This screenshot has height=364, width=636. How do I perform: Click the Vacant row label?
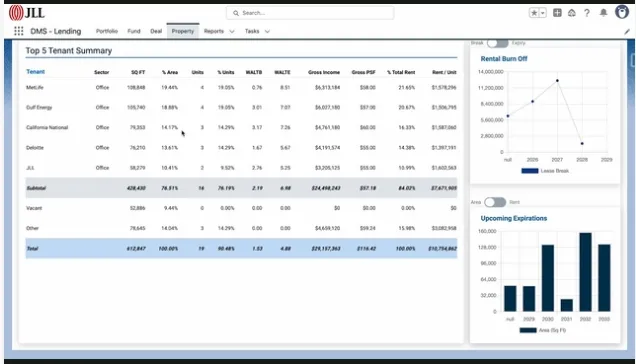[34, 208]
